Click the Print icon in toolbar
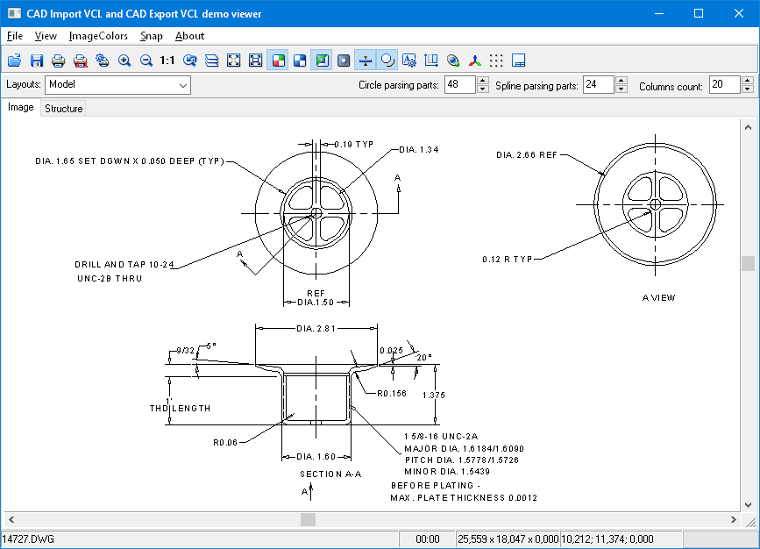The width and height of the screenshot is (760, 549). pos(59,60)
